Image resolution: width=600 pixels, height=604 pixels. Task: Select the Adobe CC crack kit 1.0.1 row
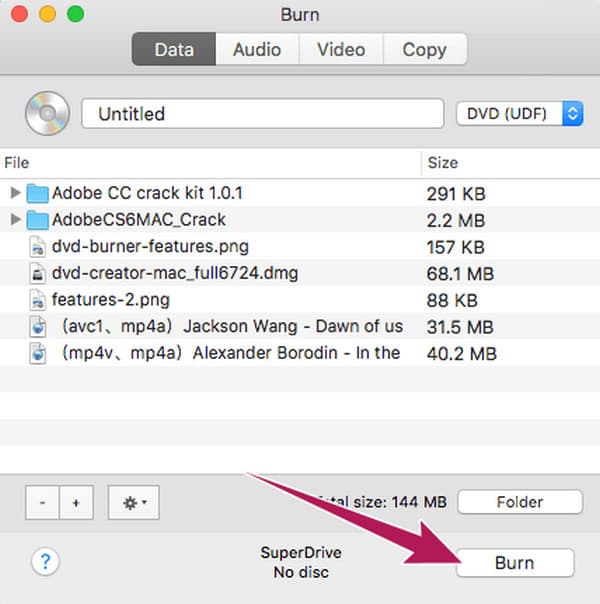(x=300, y=193)
